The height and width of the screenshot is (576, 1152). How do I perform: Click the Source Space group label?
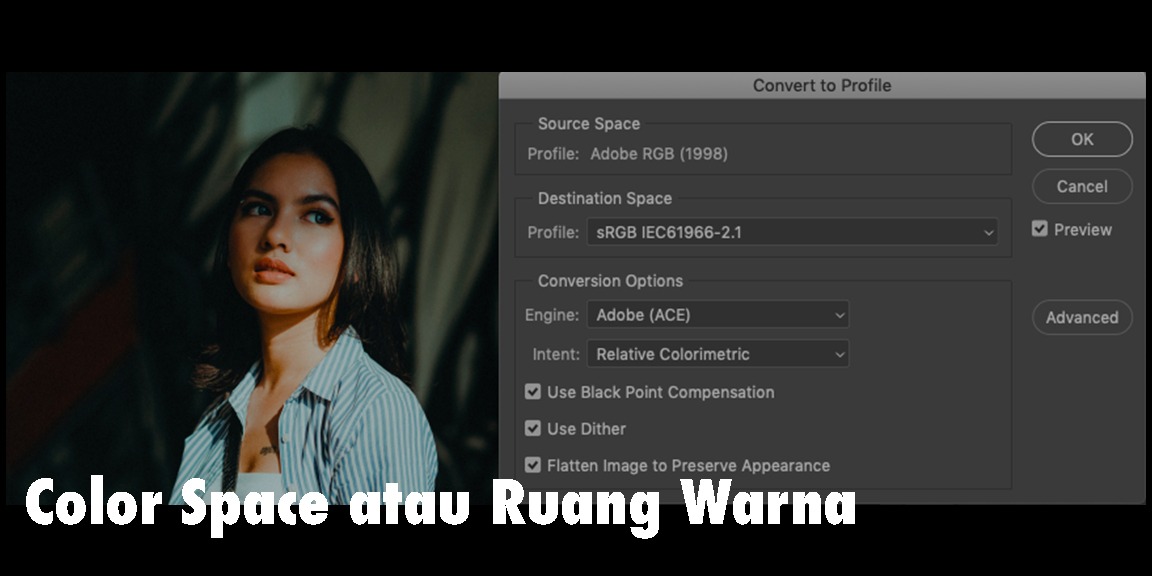coord(588,124)
